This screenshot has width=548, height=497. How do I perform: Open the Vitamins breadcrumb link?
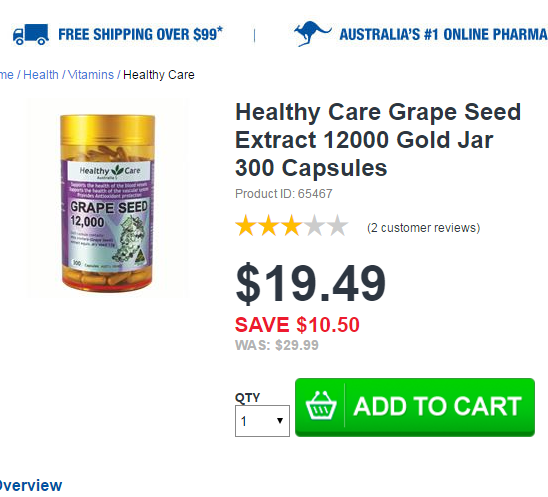(91, 75)
